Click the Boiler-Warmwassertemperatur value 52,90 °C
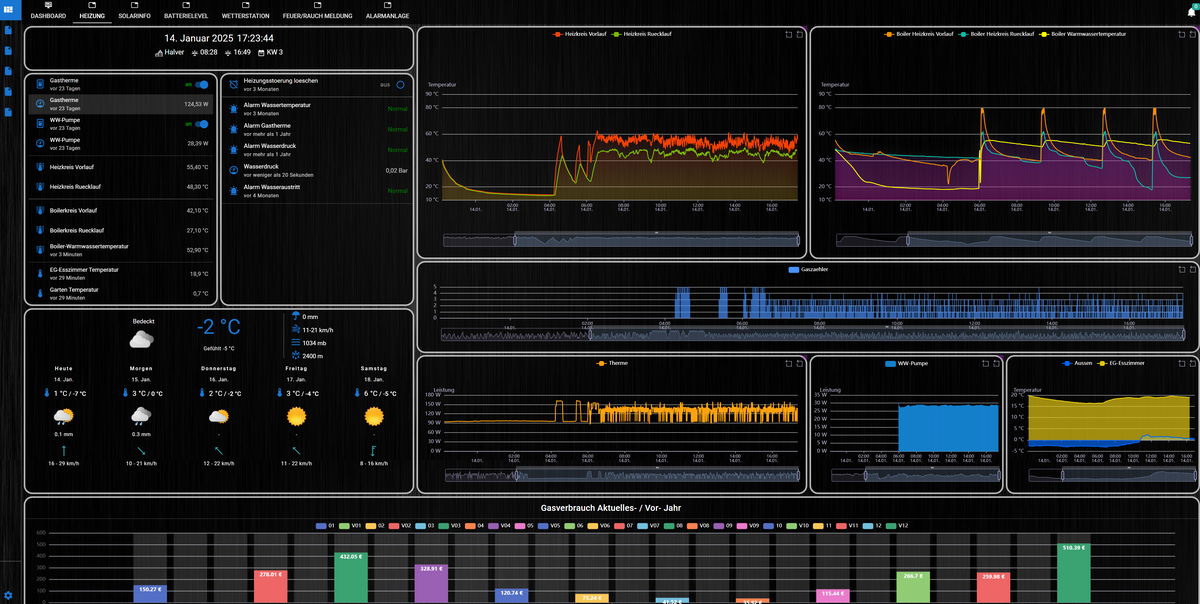1200x604 pixels. click(197, 250)
